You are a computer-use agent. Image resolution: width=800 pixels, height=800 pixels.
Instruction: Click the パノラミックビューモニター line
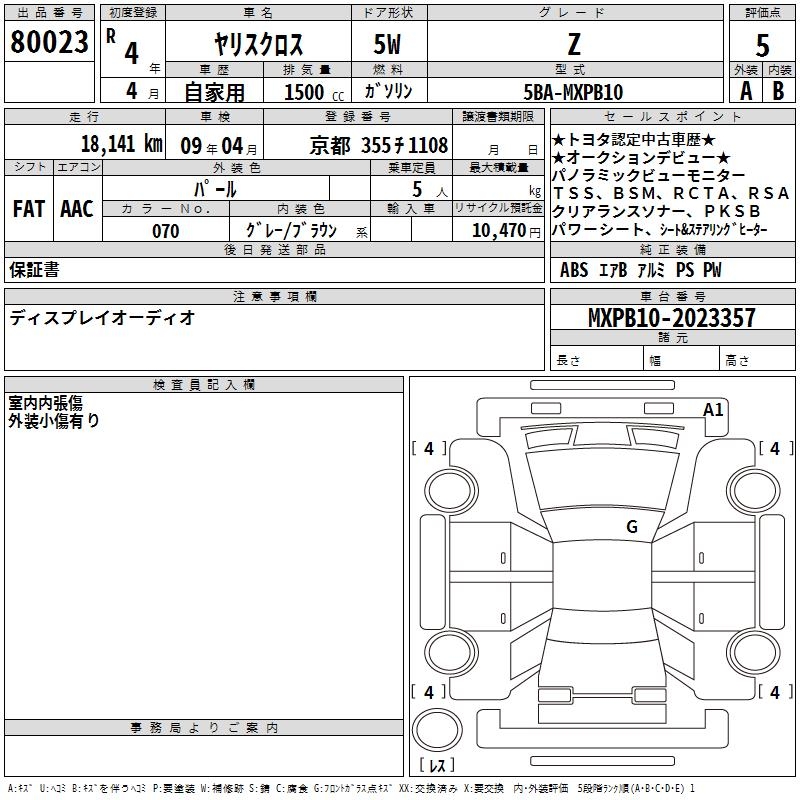click(649, 176)
